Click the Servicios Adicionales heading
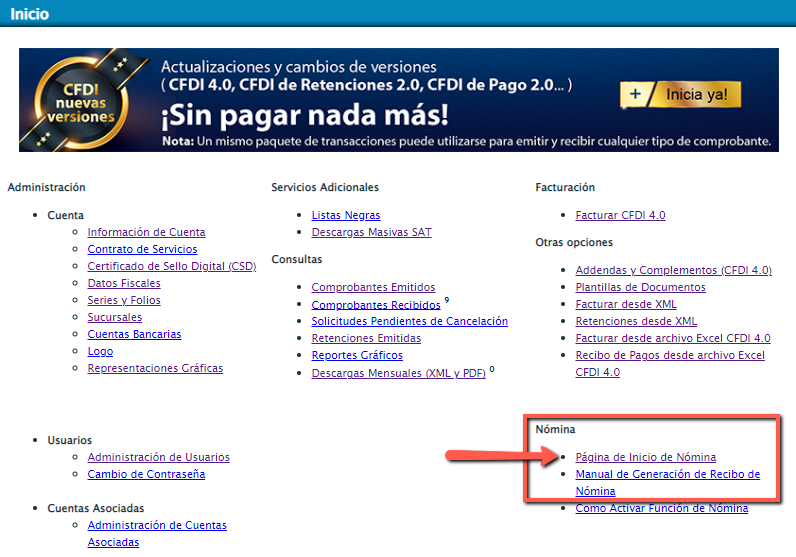 [x=325, y=187]
